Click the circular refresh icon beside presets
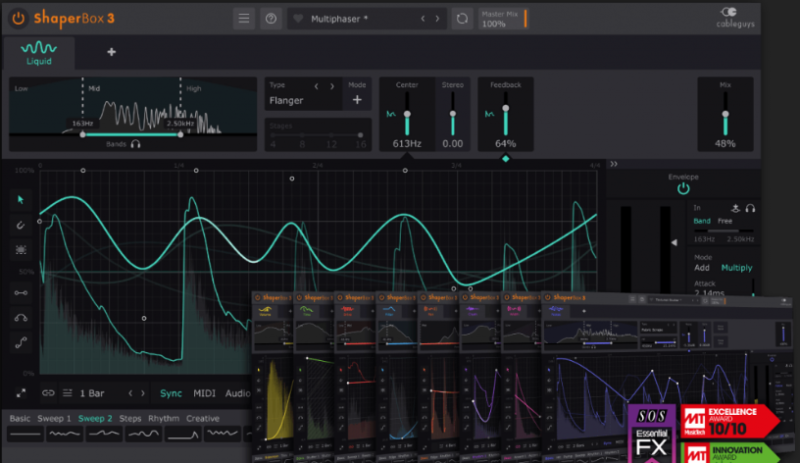The image size is (800, 463). click(462, 19)
